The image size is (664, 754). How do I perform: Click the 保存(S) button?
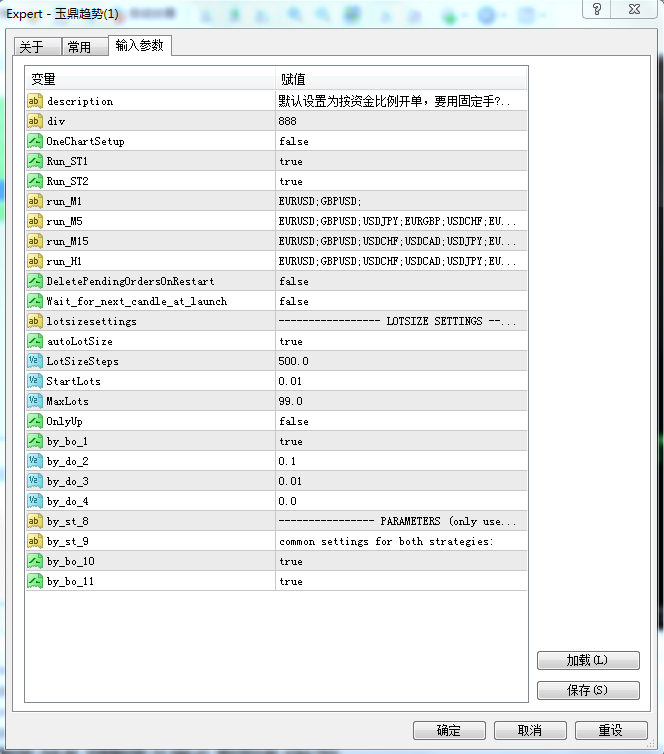coord(587,690)
